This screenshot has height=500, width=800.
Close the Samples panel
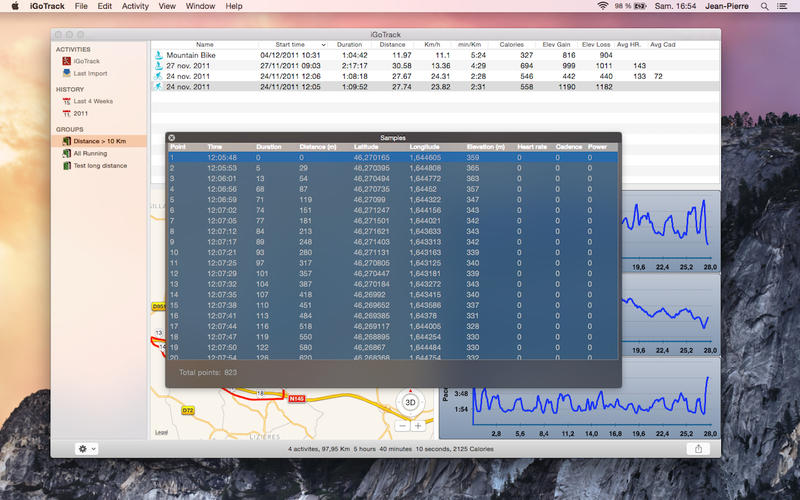[172, 138]
